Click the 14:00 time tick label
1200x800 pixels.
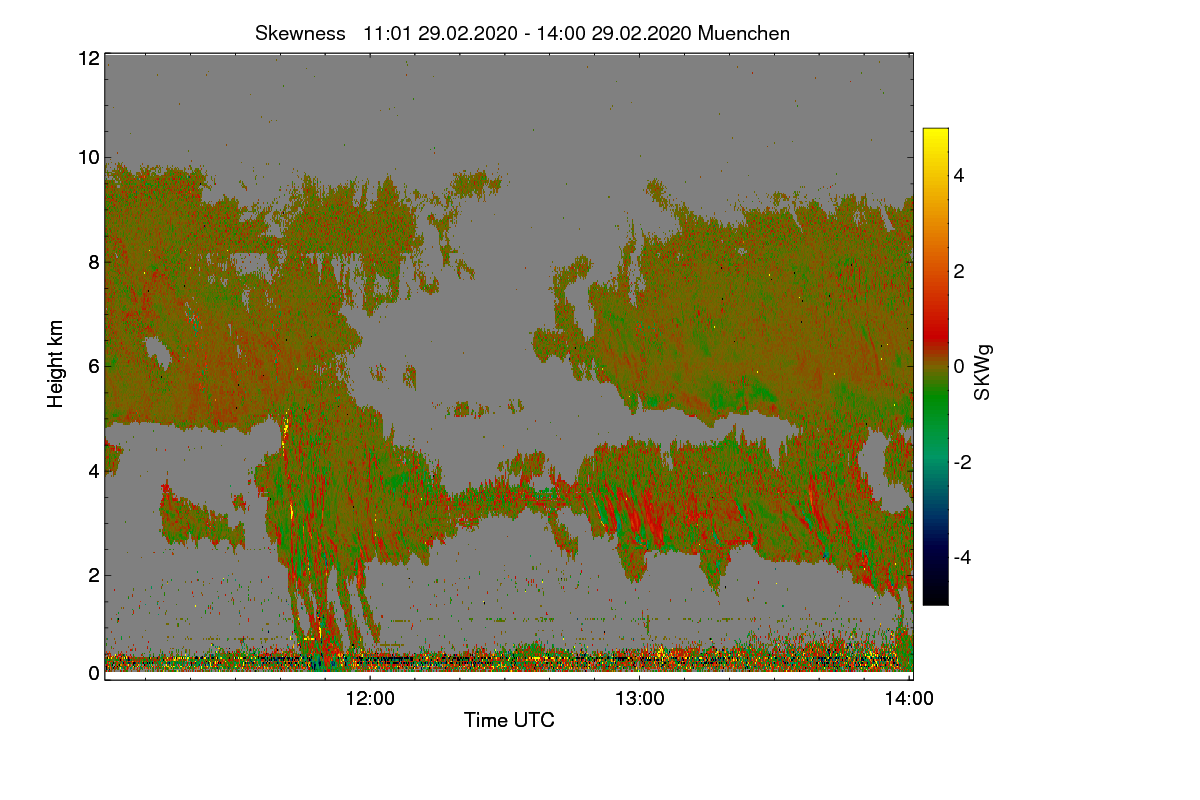[909, 699]
